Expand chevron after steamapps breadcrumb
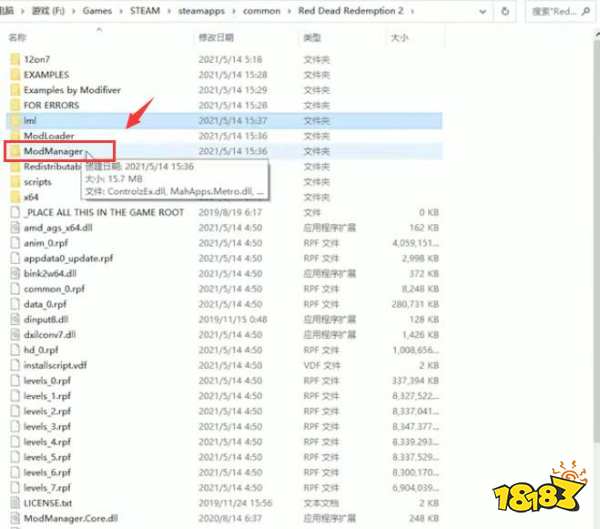 [x=234, y=11]
